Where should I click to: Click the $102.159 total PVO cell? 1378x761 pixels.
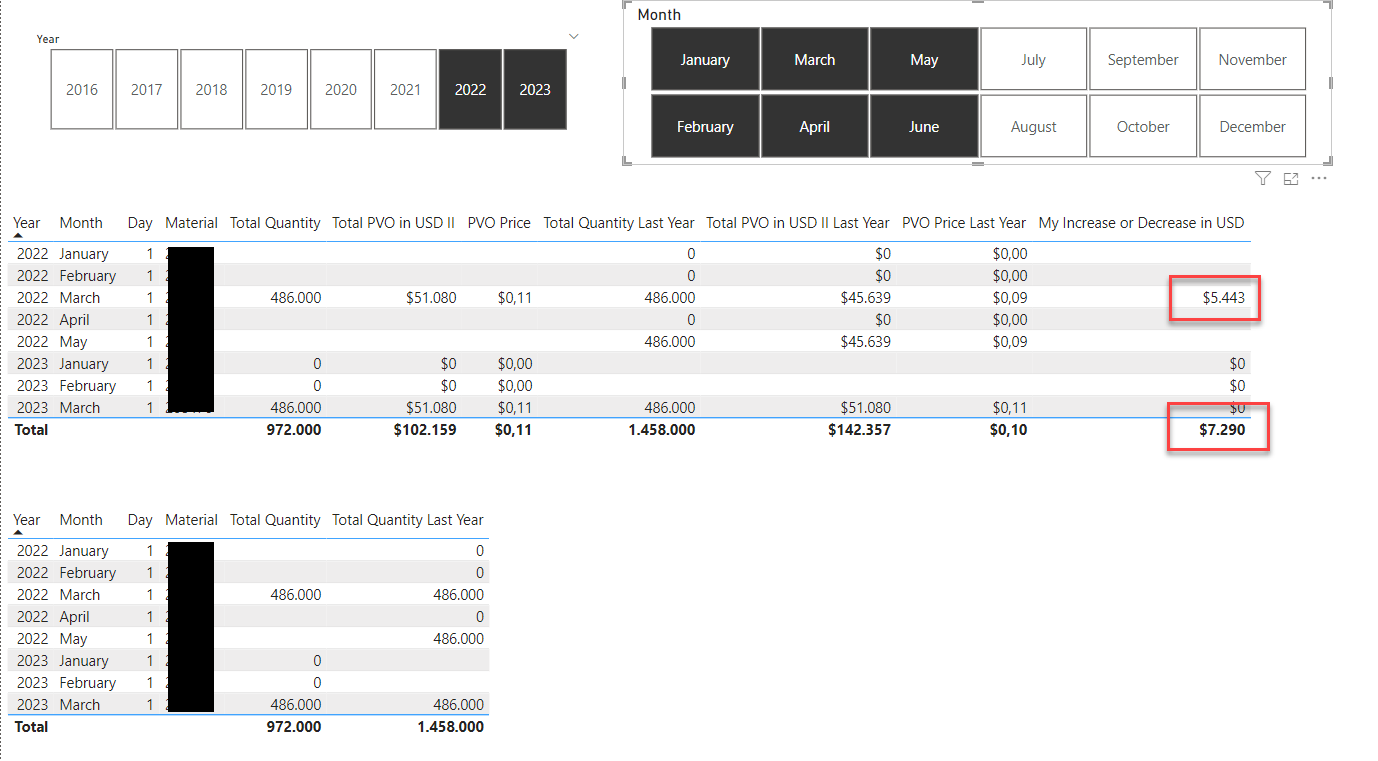425,430
